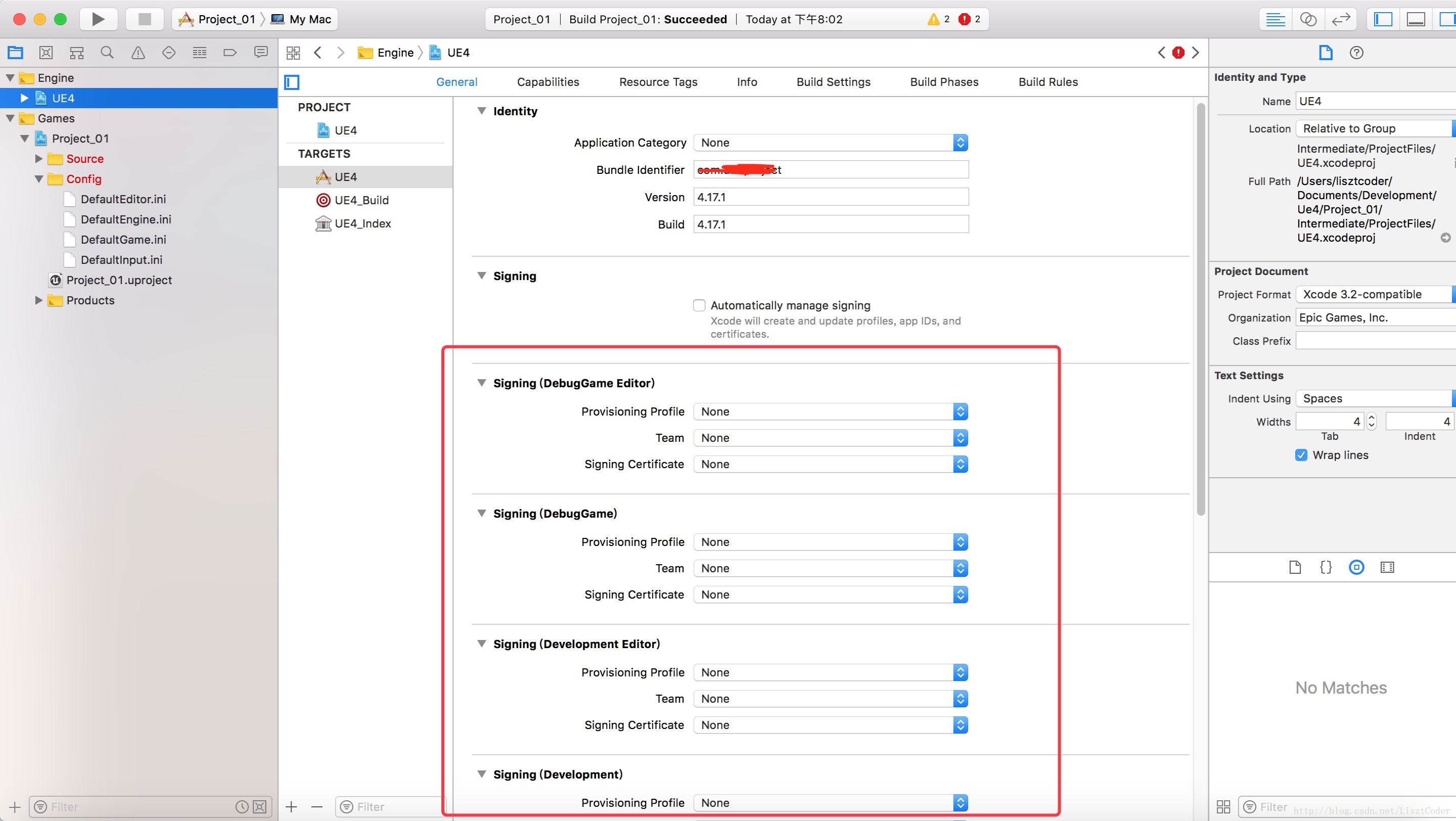Expand the Source folder
Image resolution: width=1456 pixels, height=821 pixels.
point(39,159)
